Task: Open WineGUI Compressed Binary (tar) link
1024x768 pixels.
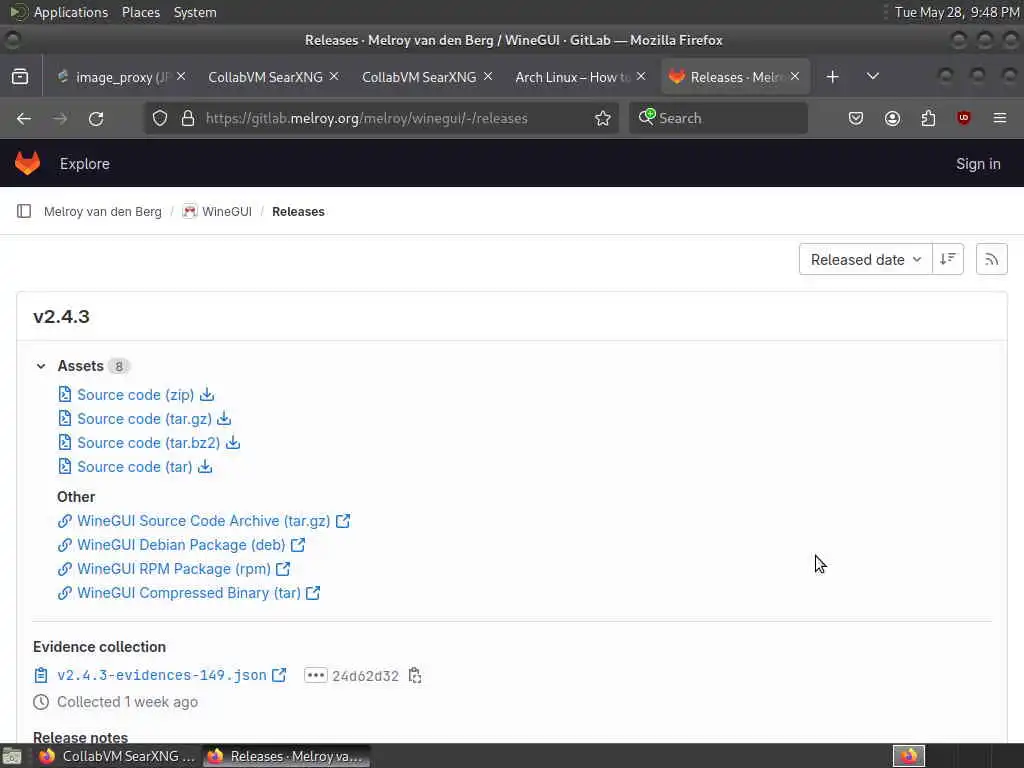Action: pos(189,593)
